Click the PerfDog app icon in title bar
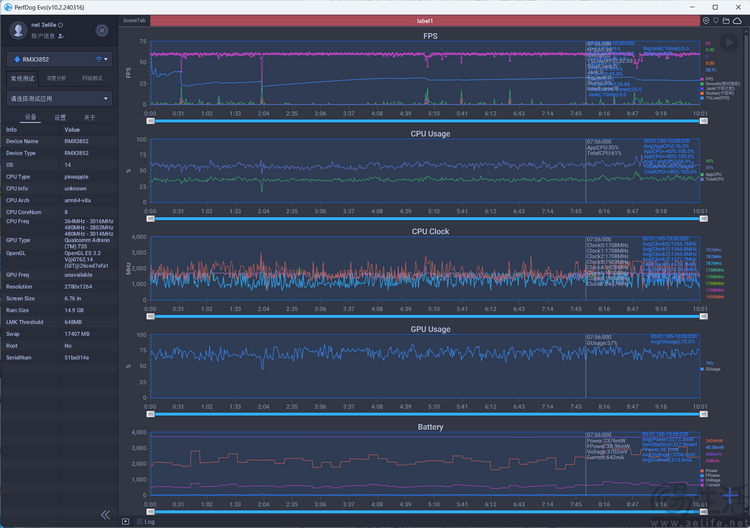Screen dimensions: 750x528 click(x=8, y=7)
